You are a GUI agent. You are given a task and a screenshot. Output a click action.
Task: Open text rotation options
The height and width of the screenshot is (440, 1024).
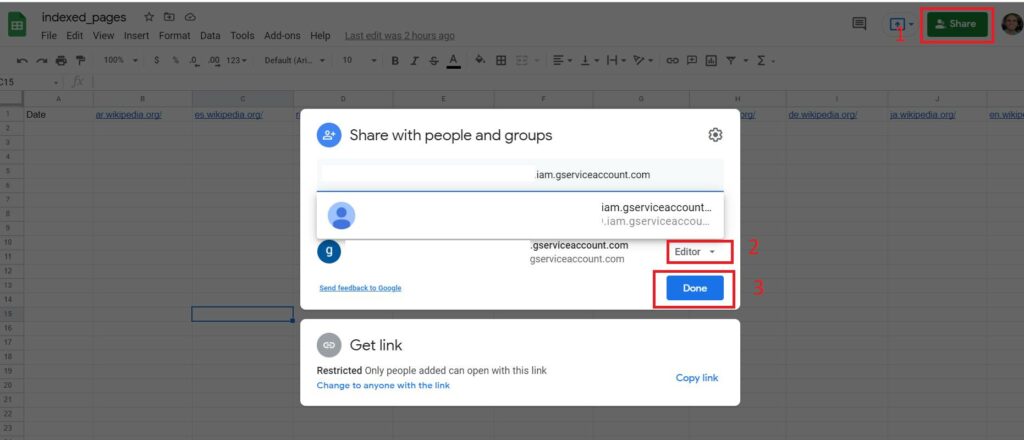(x=642, y=61)
